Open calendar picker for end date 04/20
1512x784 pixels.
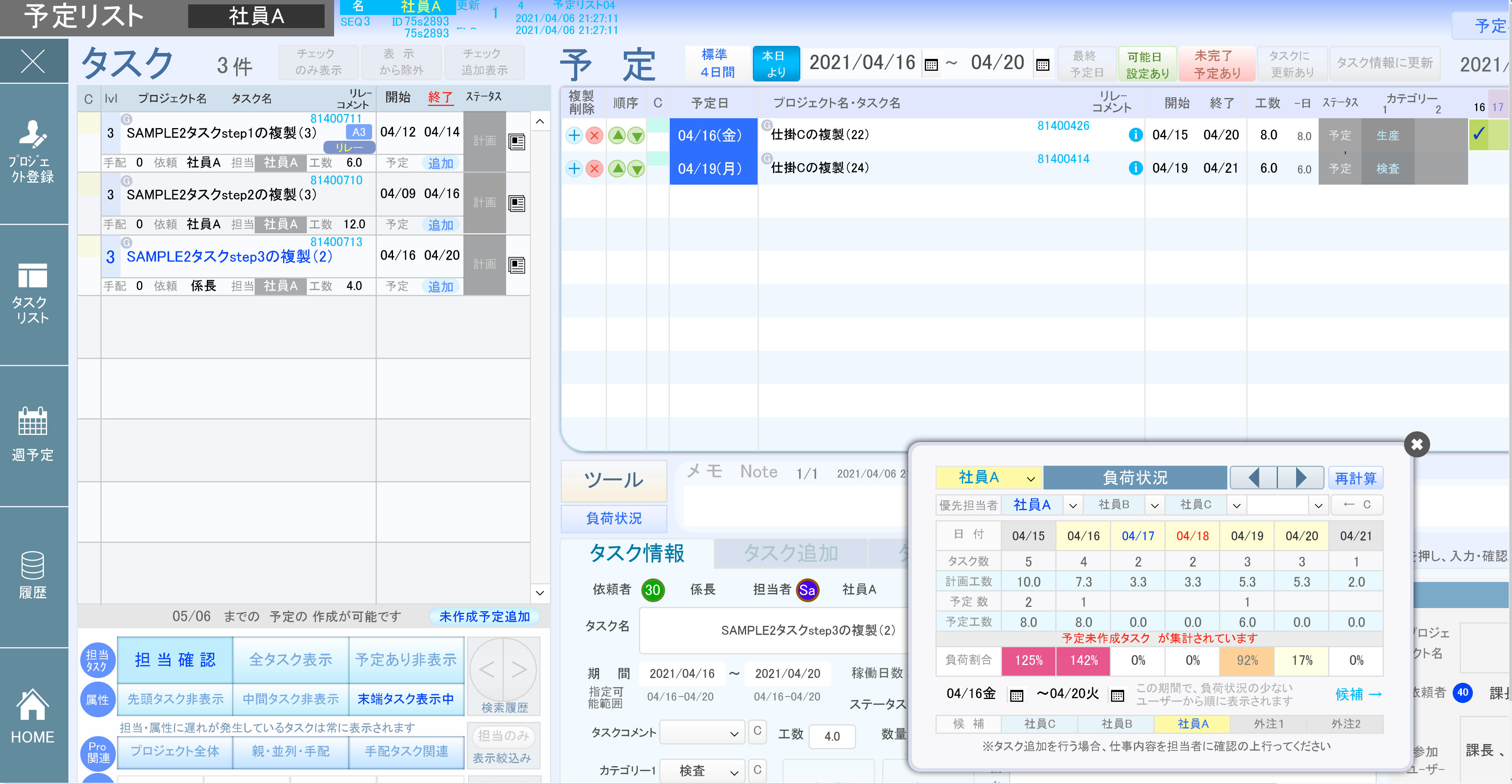click(1042, 64)
